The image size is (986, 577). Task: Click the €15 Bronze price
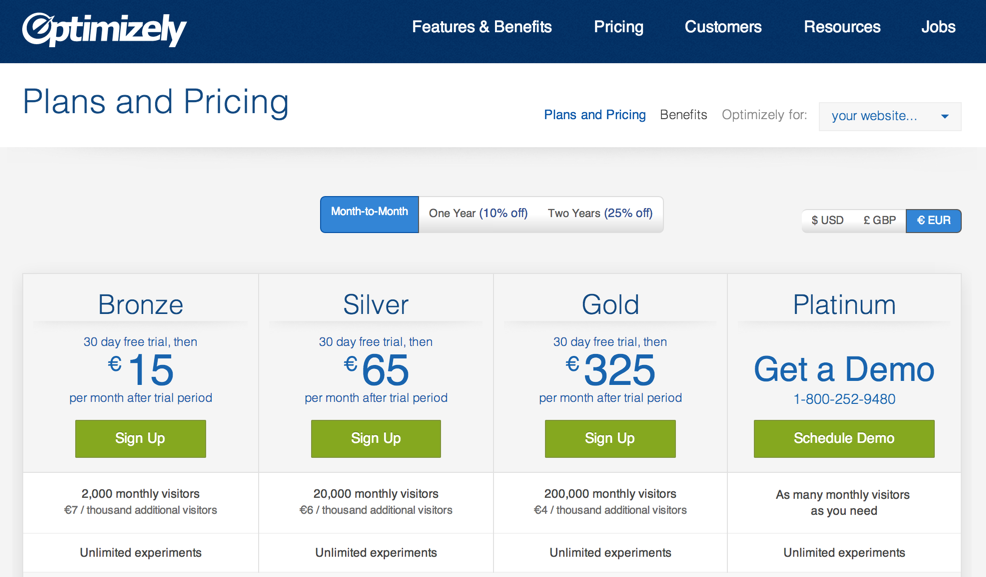[141, 370]
